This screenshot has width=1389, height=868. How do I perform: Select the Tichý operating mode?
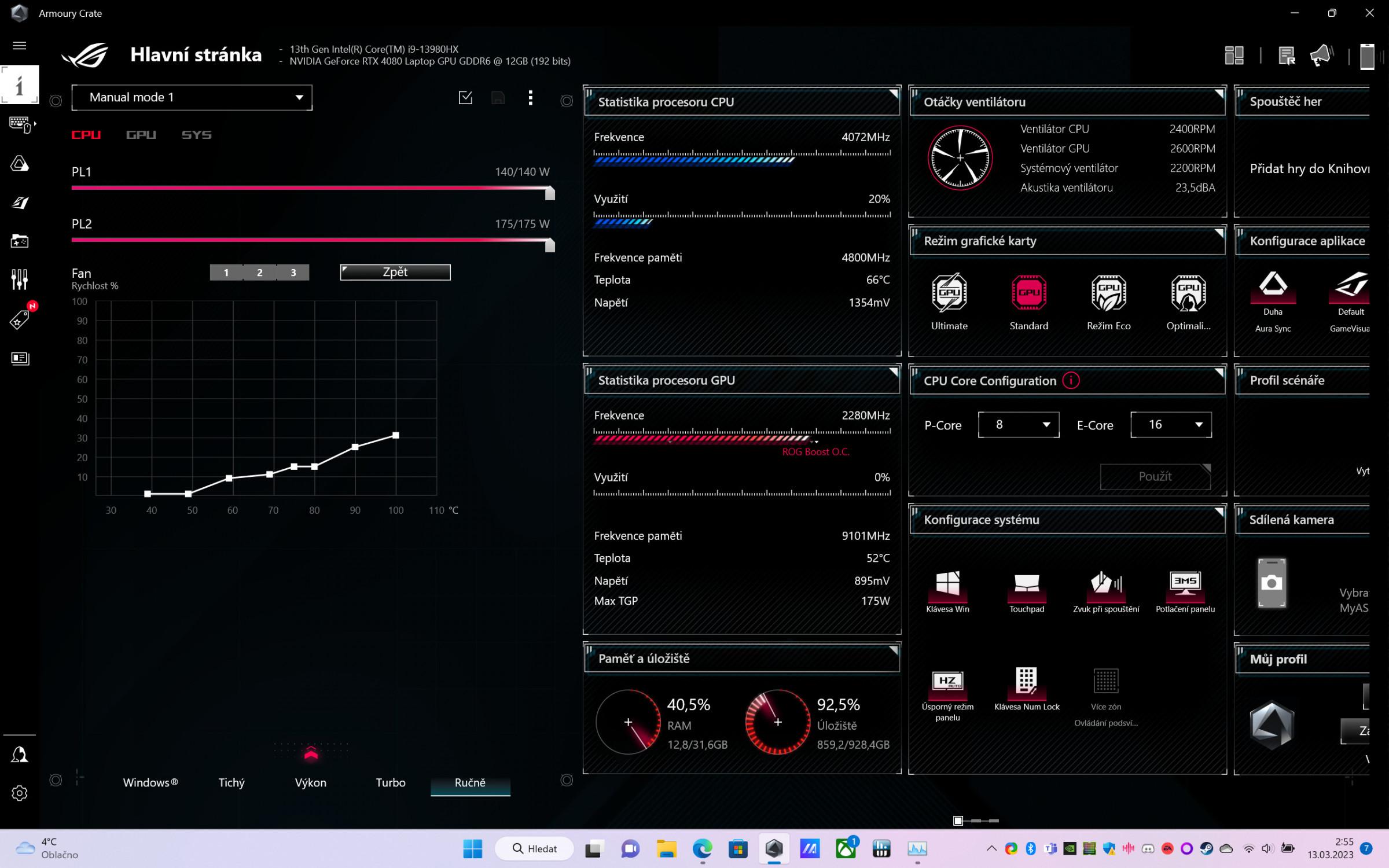[231, 782]
